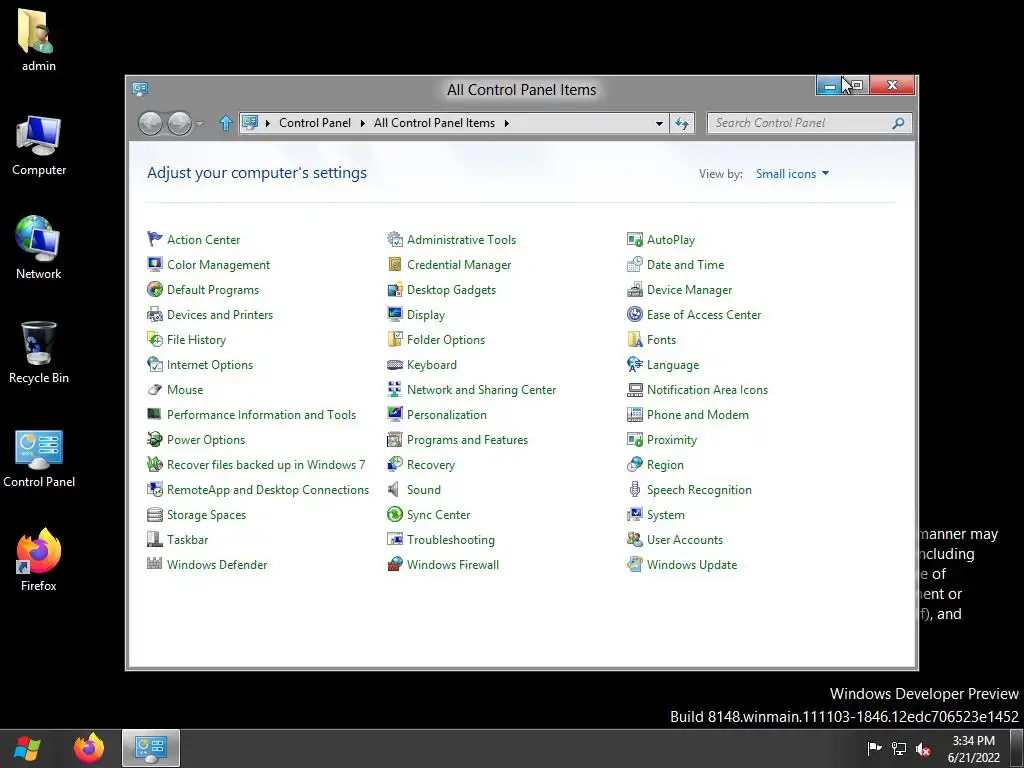Open the Display link
The image size is (1024, 768).
tap(426, 315)
